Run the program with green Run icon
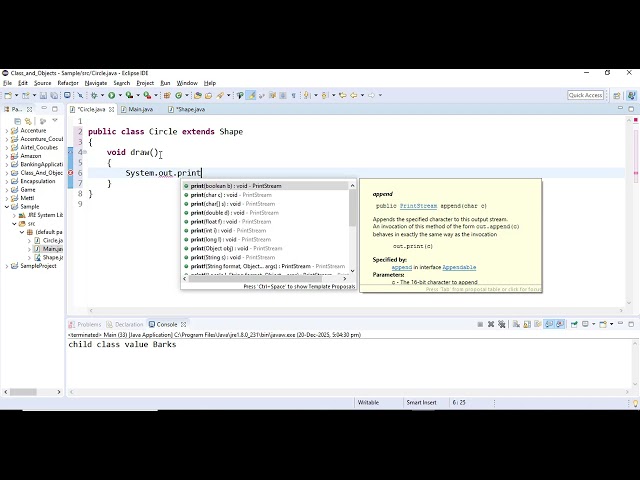This screenshot has width=640, height=480. tap(111, 96)
